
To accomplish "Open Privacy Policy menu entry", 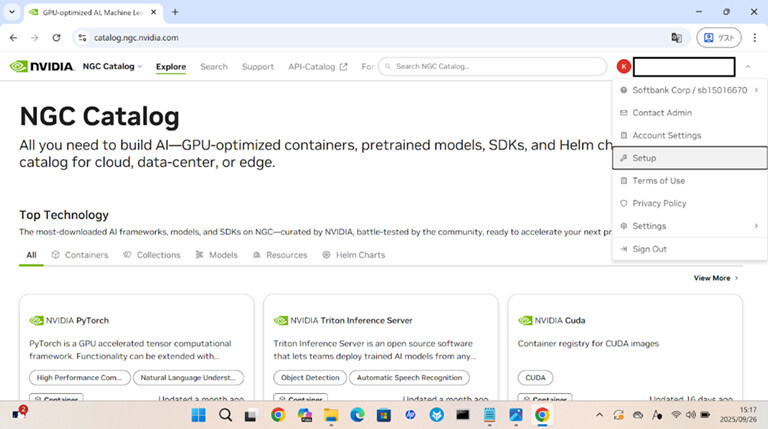I will pyautogui.click(x=690, y=203).
